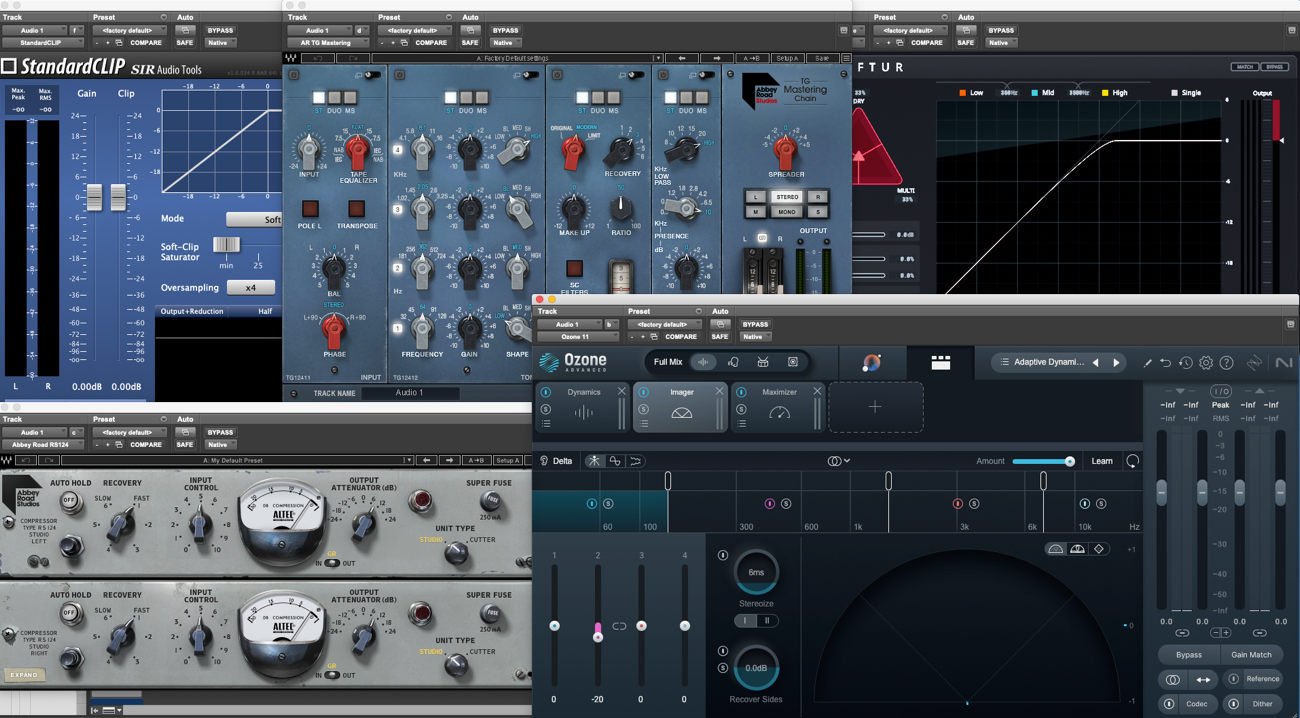Solo the Dynamics module with S button
The width and height of the screenshot is (1300, 718).
(x=546, y=407)
